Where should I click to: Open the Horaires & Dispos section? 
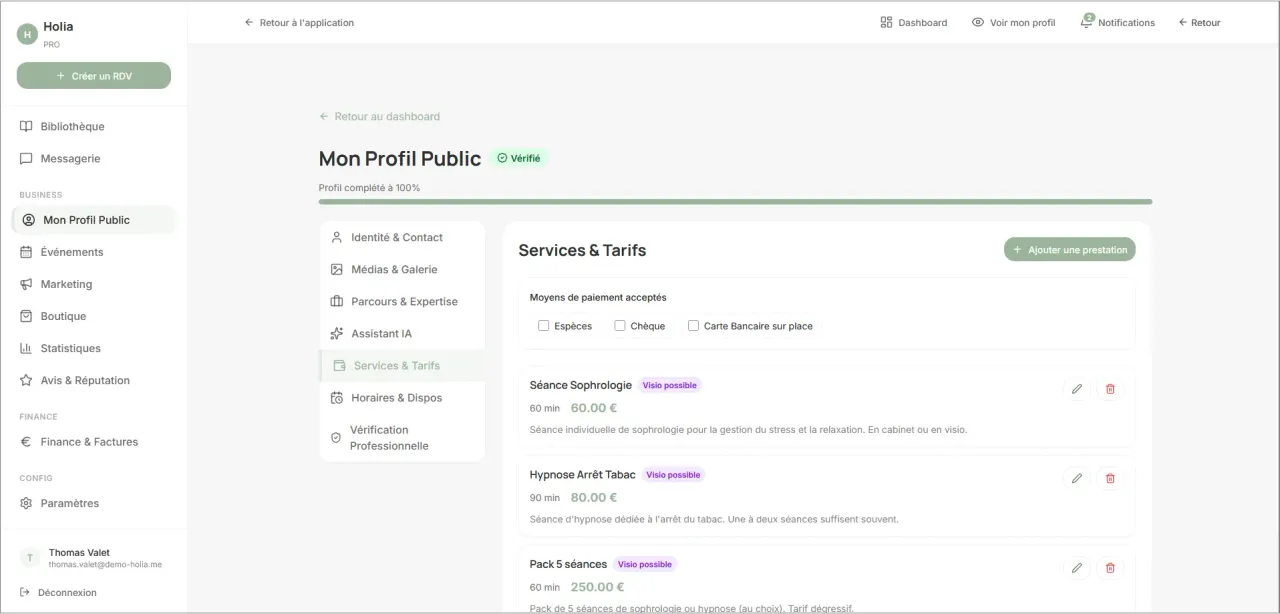[402, 398]
